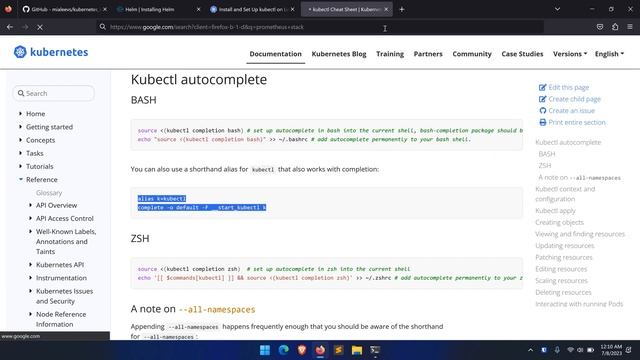Open Windows Start menu
640x360 pixels.
tap(265, 350)
